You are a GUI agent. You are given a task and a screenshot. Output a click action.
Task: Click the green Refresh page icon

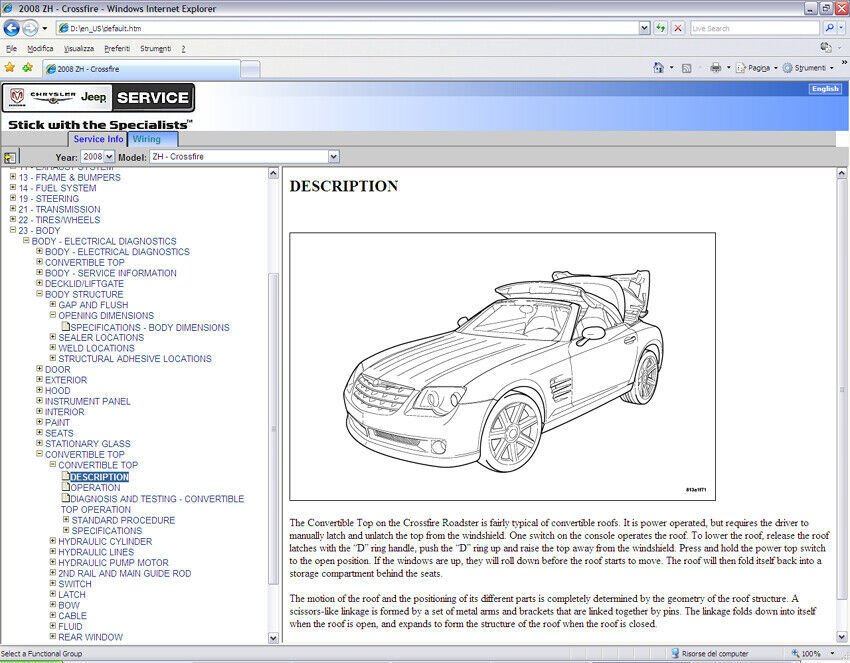pyautogui.click(x=661, y=28)
